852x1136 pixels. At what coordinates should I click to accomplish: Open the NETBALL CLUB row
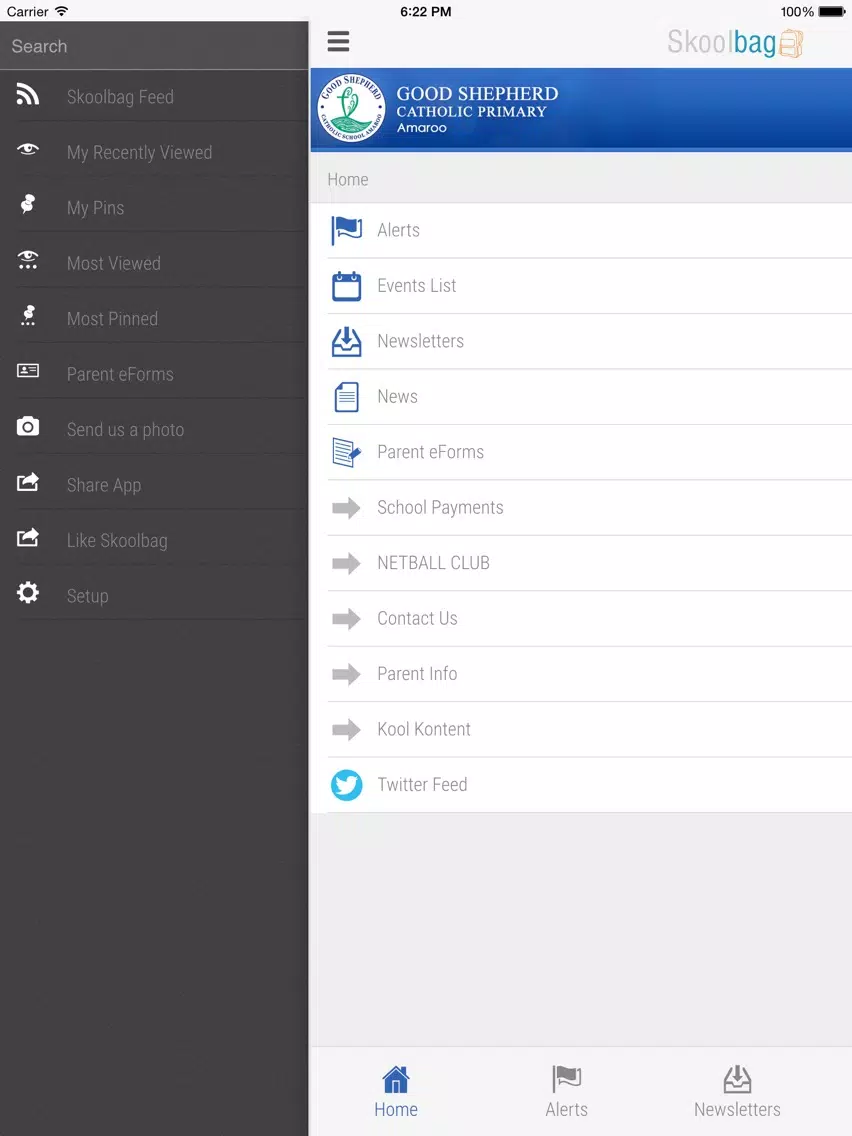click(x=581, y=563)
